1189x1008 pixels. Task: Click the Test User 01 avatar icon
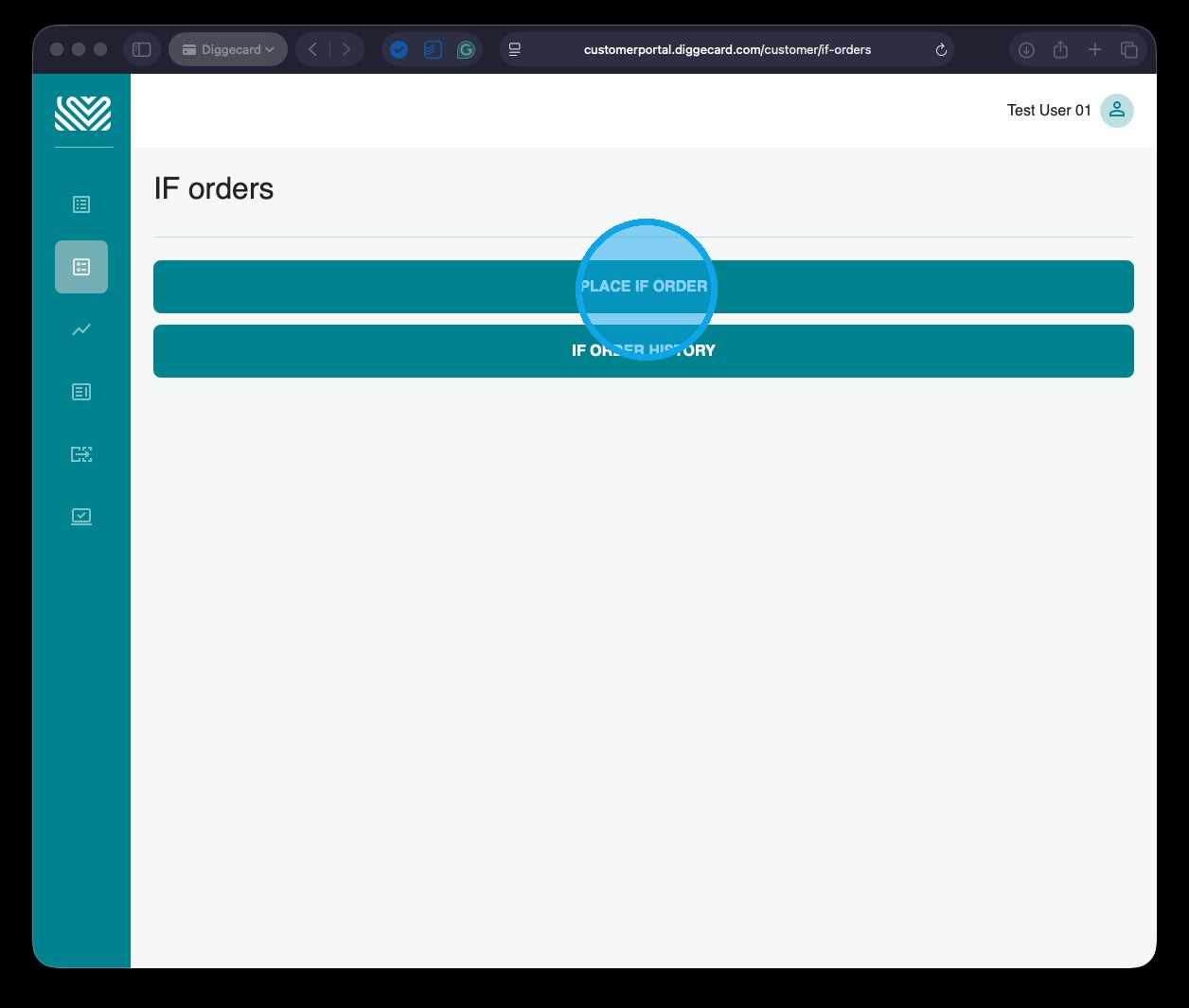click(x=1117, y=111)
